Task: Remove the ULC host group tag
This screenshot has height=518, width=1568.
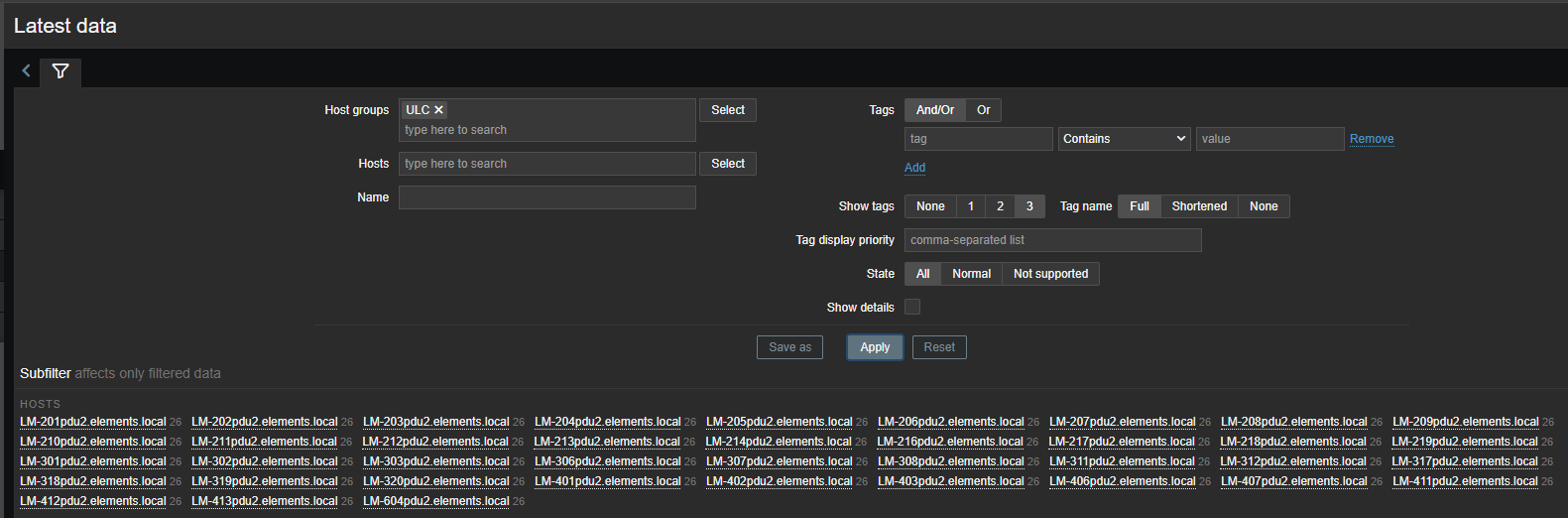Action: [x=438, y=110]
